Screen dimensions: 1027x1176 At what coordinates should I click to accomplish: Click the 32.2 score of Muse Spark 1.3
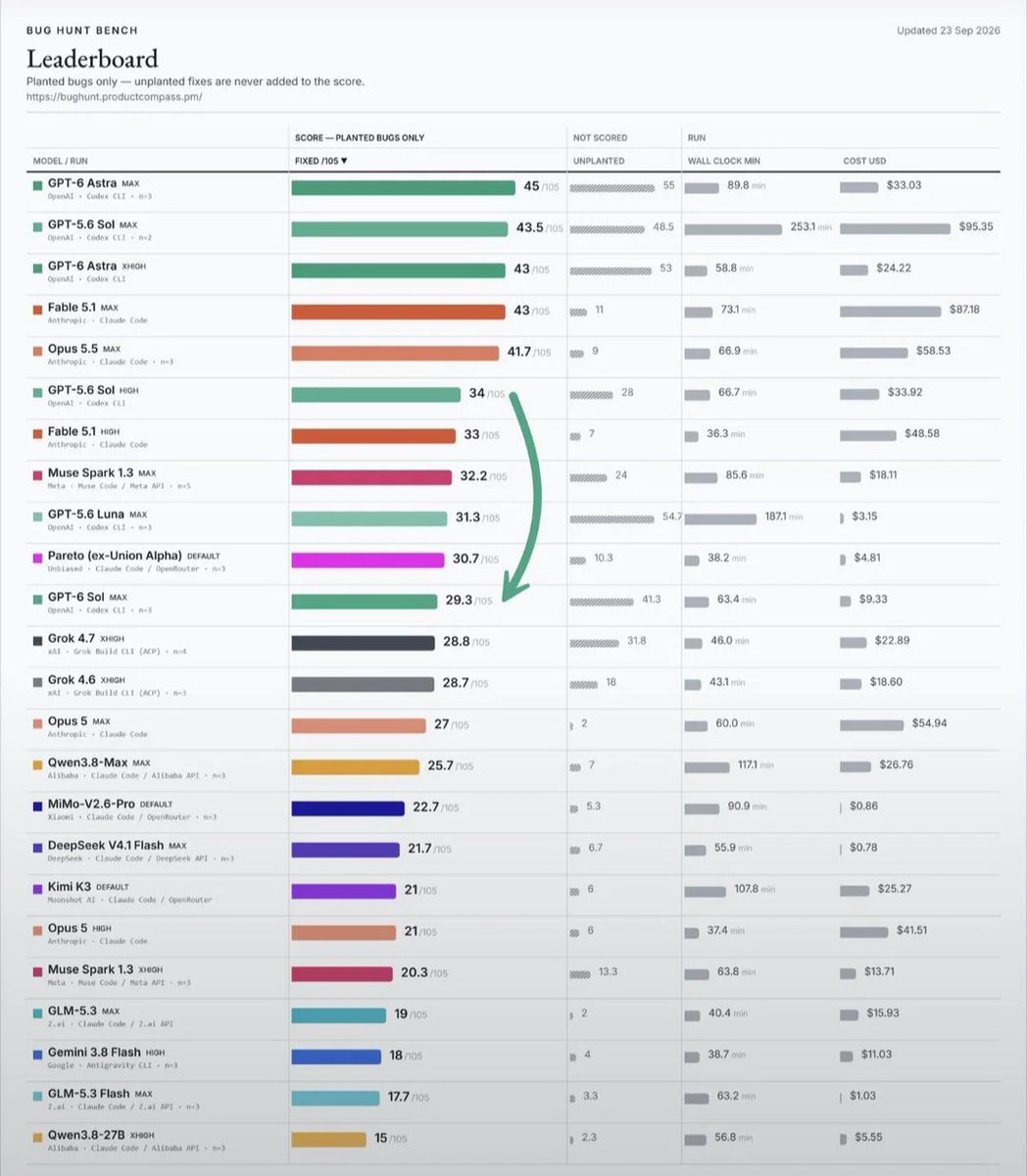click(x=473, y=476)
